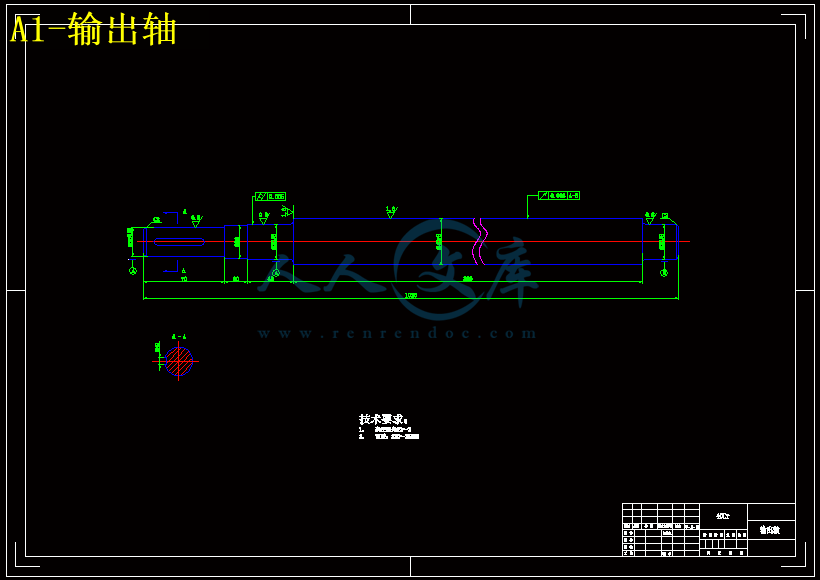The width and height of the screenshot is (820, 580).
Task: Select the second line of the technical requirements
Action: [x=389, y=437]
